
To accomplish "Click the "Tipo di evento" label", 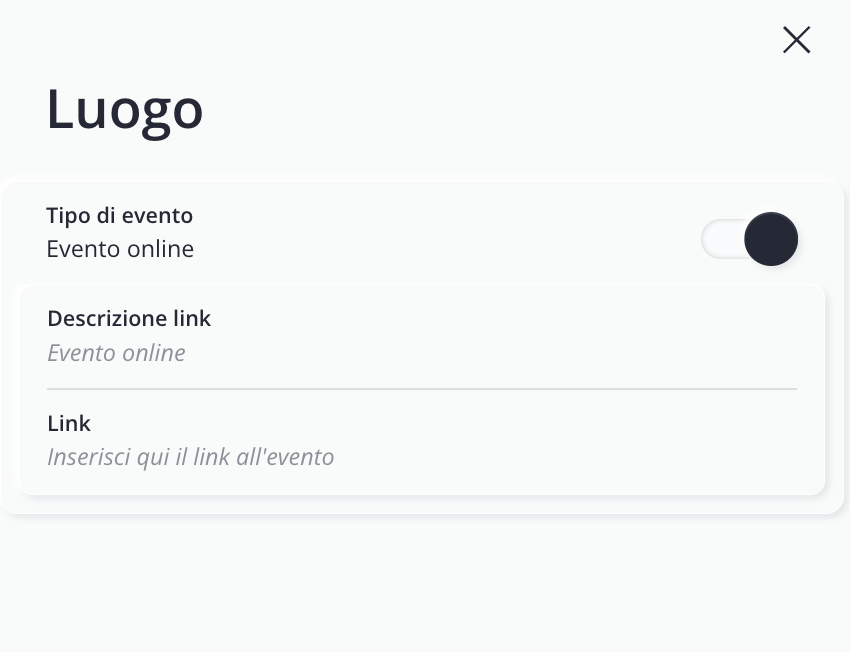I will [119, 215].
